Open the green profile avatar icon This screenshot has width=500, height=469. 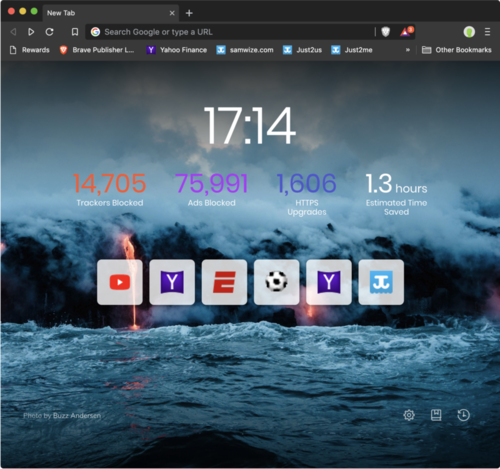(469, 32)
